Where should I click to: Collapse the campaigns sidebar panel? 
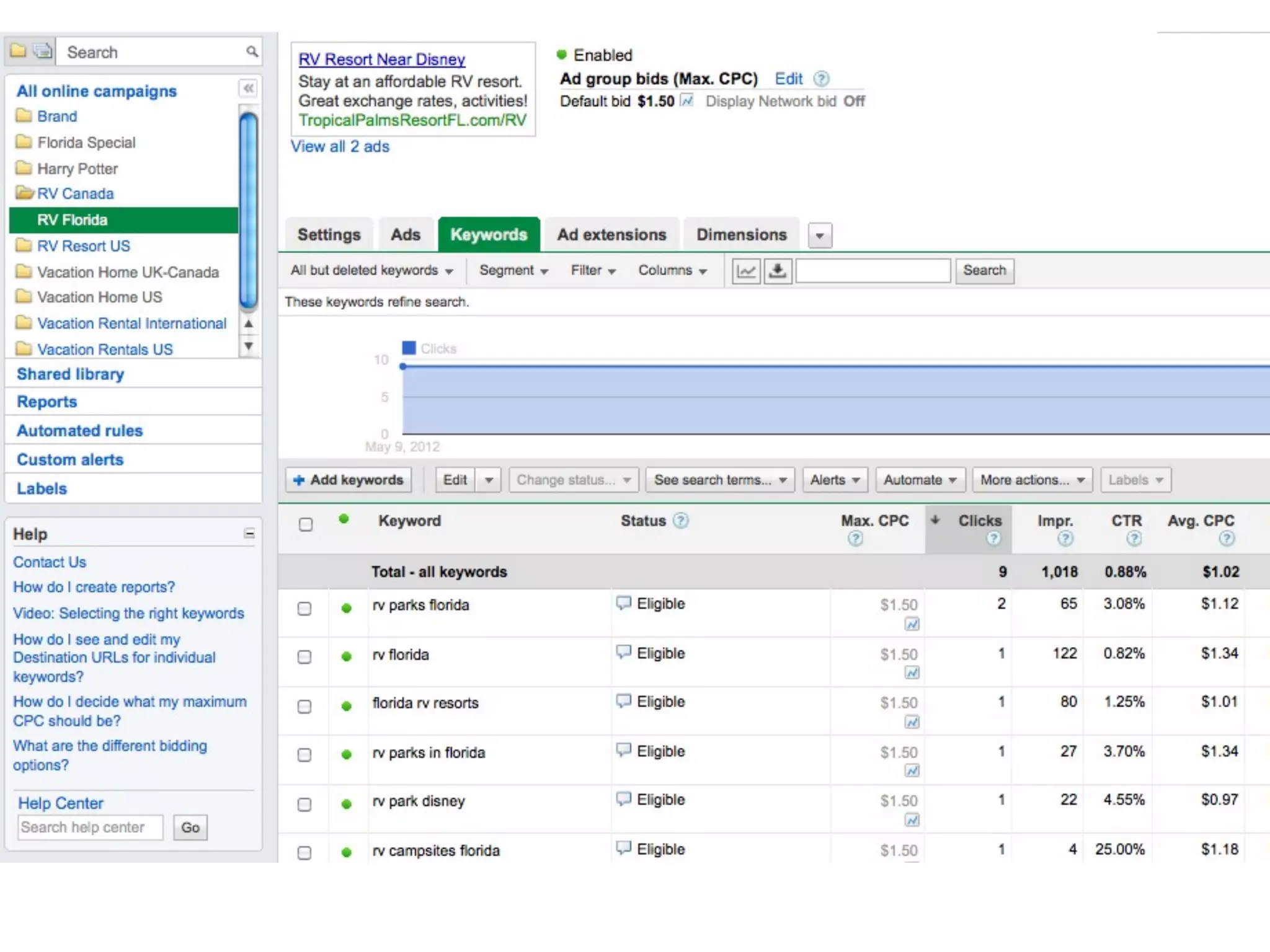tap(248, 89)
